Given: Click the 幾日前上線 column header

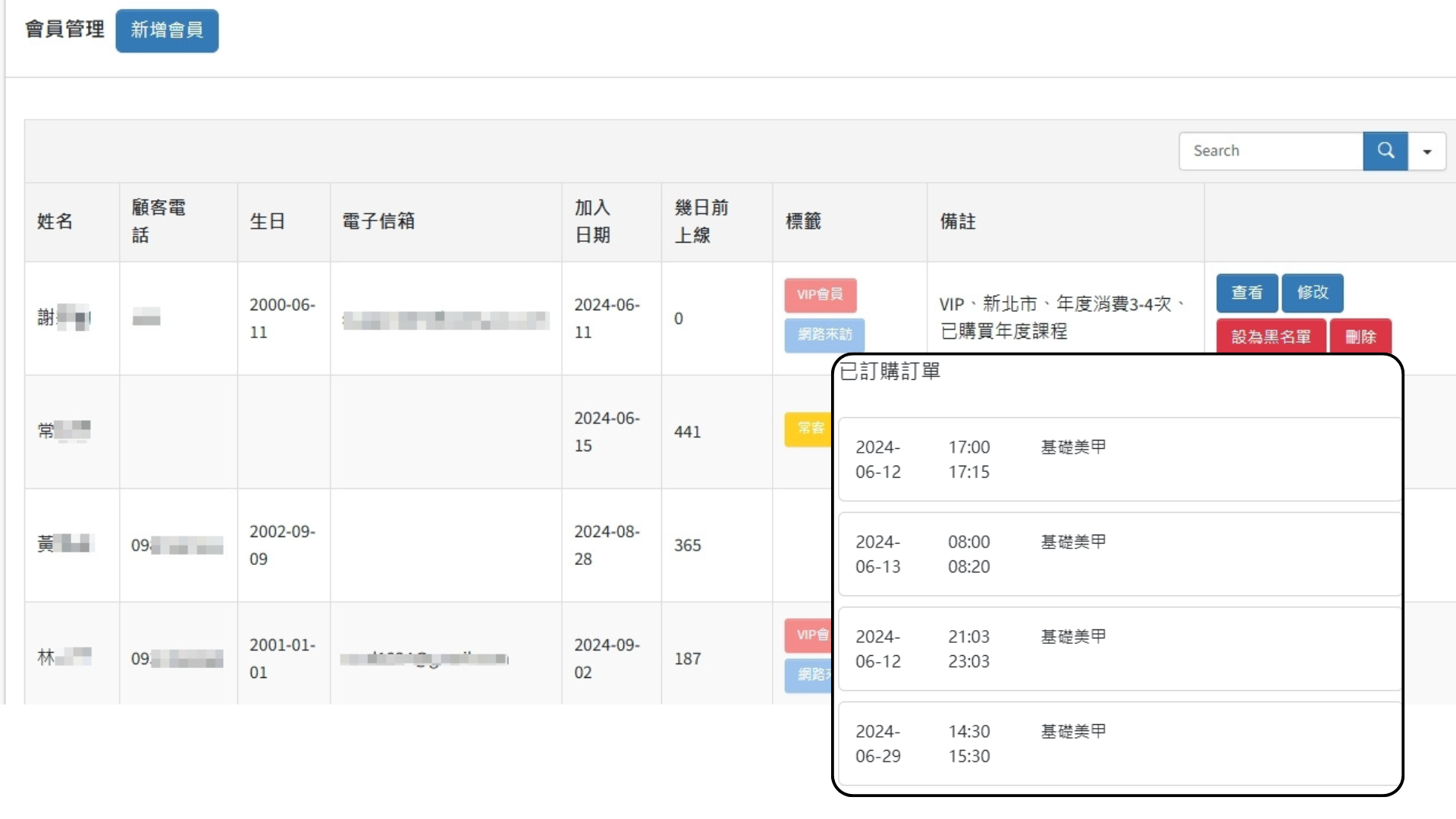Looking at the screenshot, I should click(701, 221).
